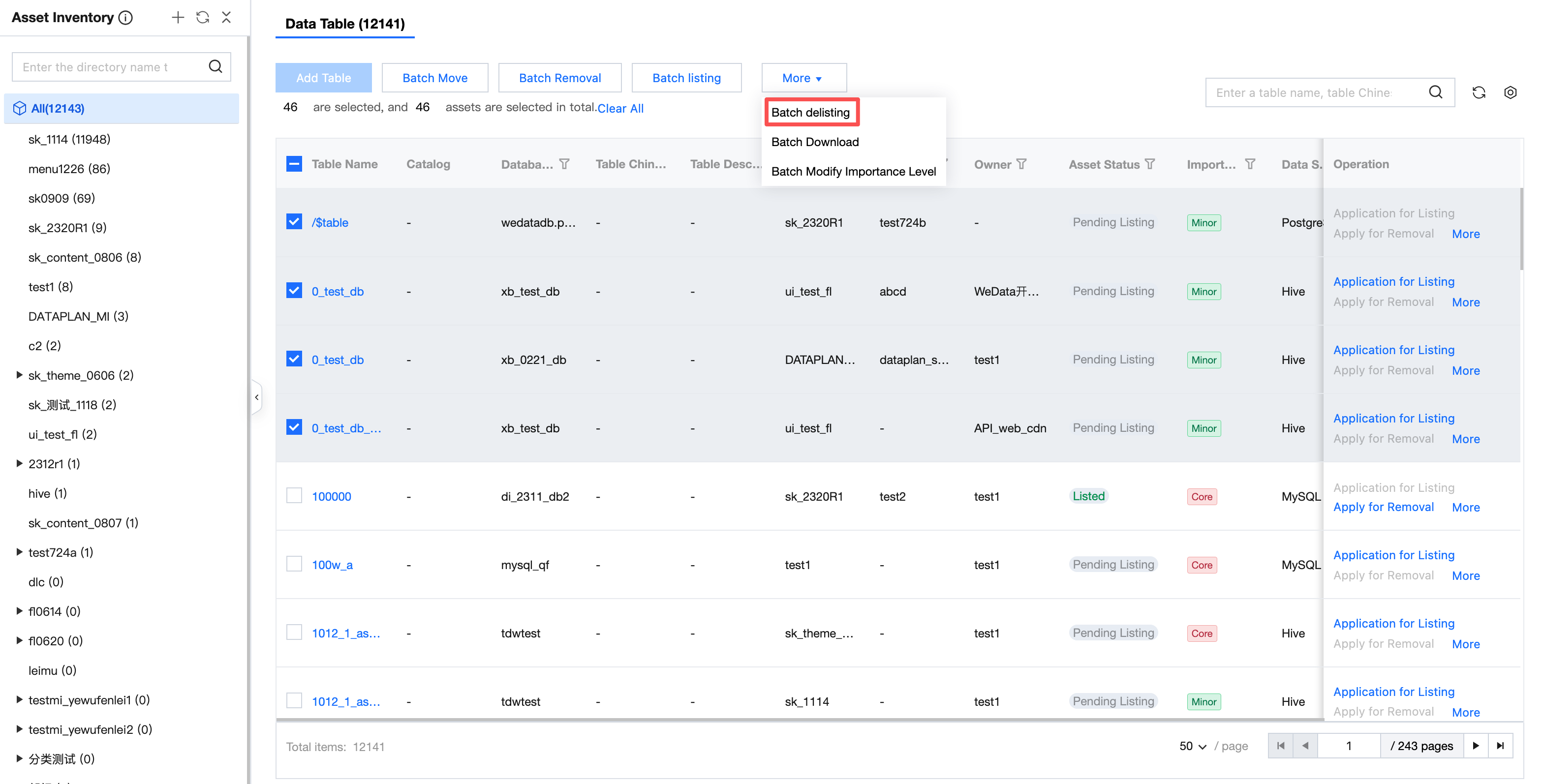Check the 100000 row checkbox
Viewport: 1543px width, 784px height.
(294, 495)
